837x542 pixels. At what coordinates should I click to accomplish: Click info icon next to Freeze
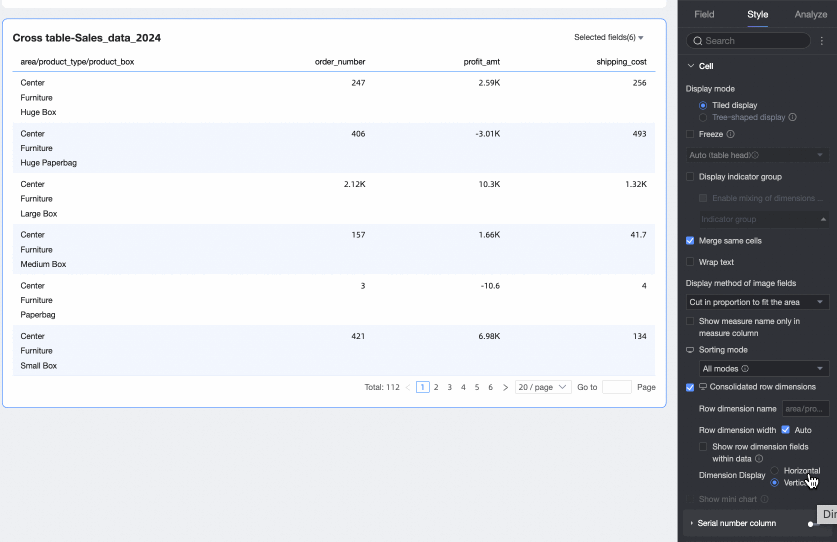point(730,134)
